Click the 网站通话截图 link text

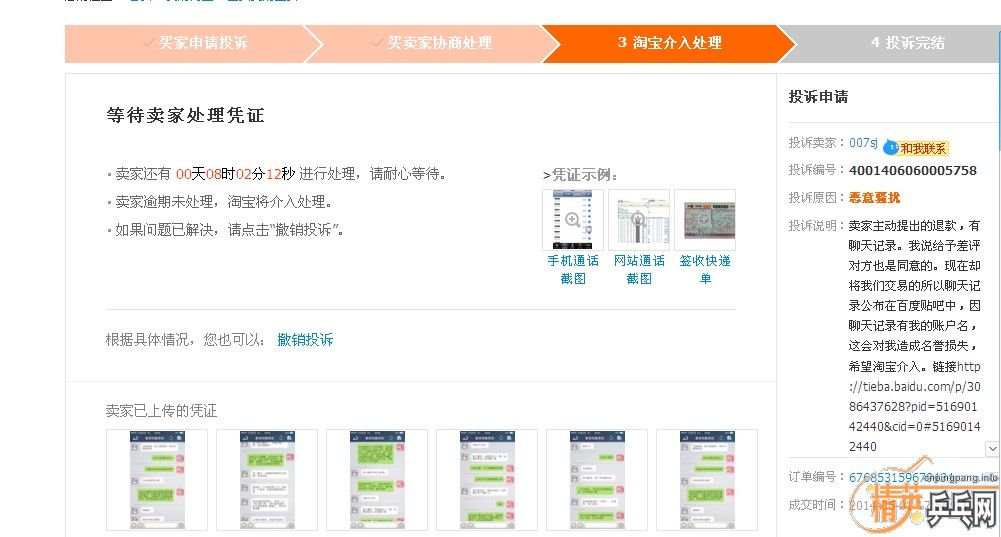point(639,269)
